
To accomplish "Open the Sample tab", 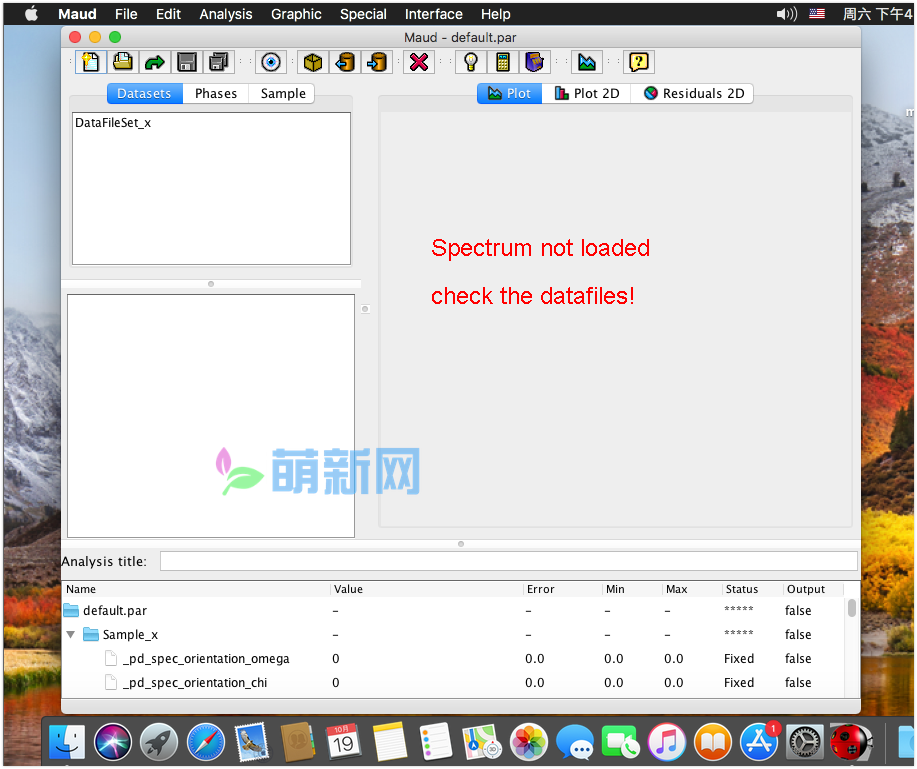I will 282,94.
